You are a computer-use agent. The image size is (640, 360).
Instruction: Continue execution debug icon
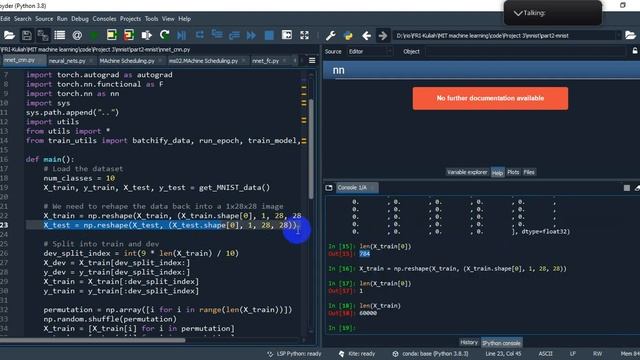251,36
